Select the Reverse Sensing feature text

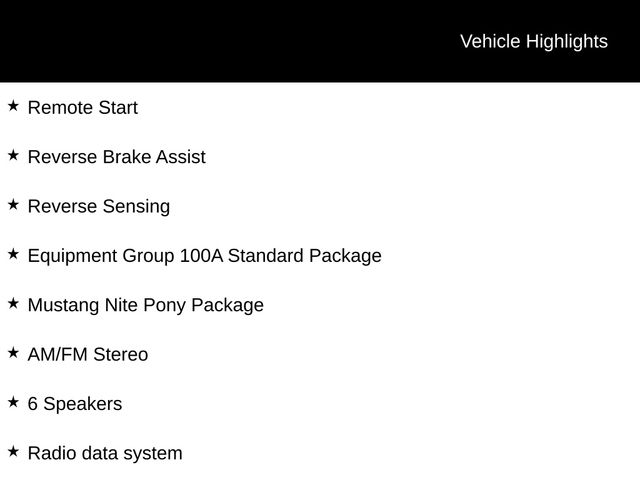[98, 207]
